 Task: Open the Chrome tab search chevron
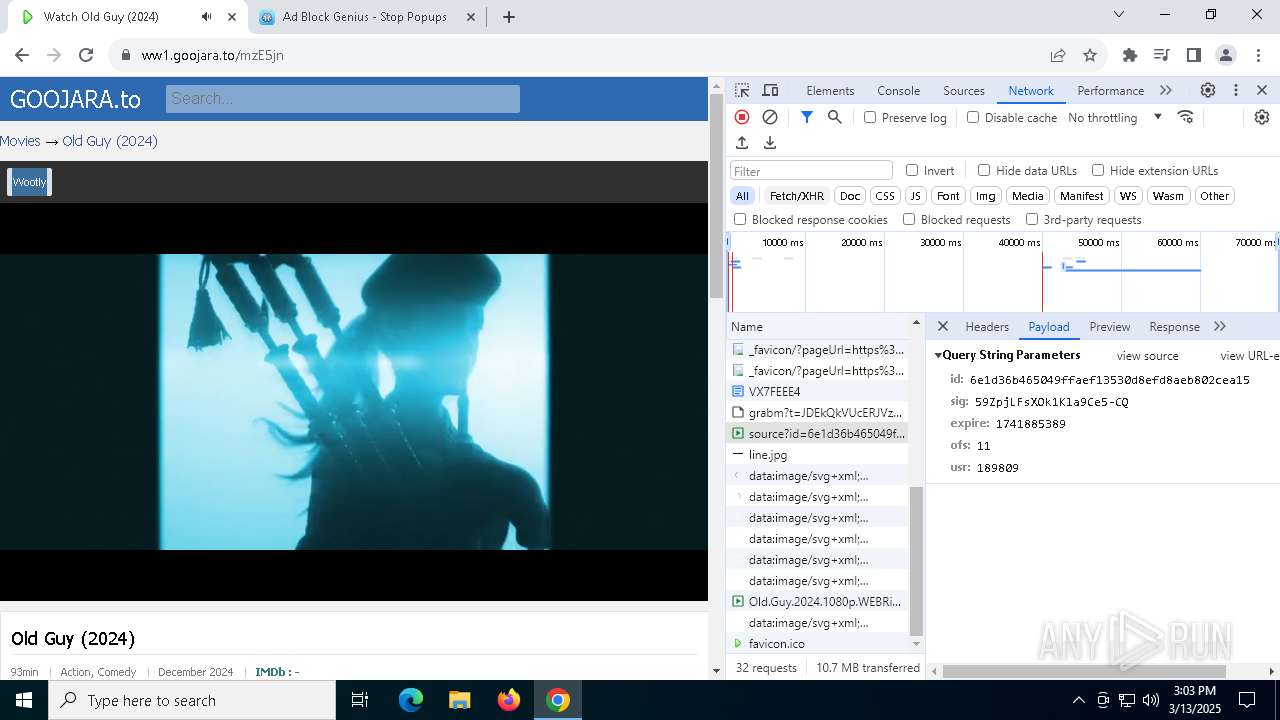[1119, 14]
